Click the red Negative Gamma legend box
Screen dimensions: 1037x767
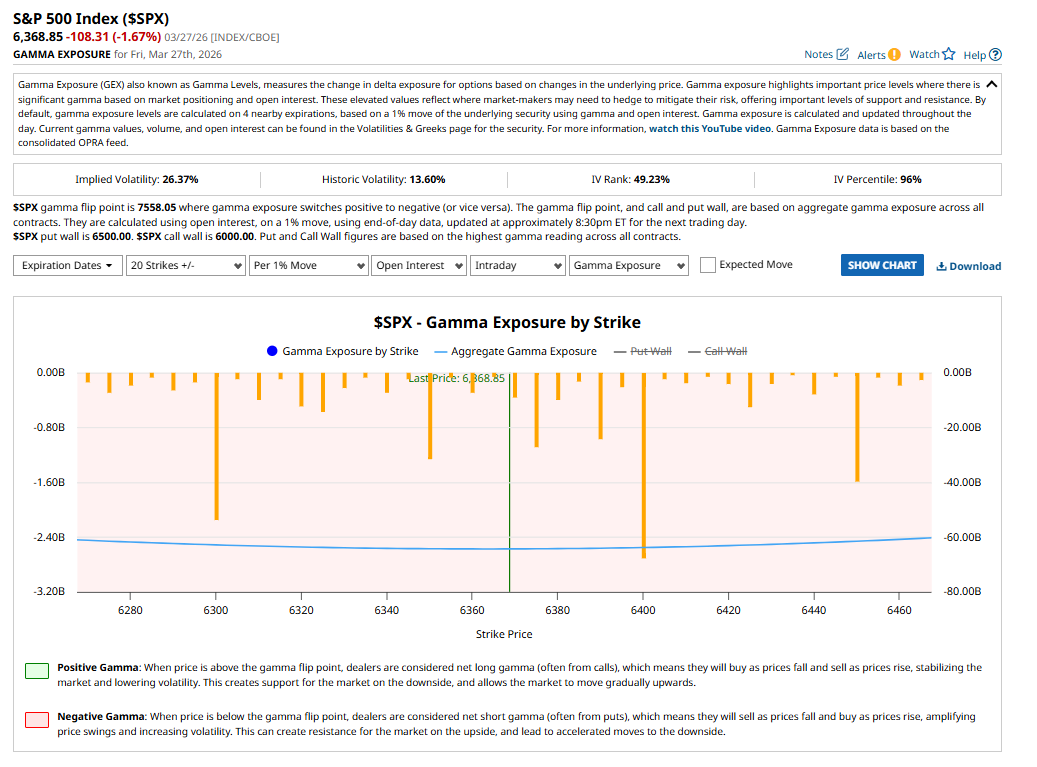[x=36, y=720]
